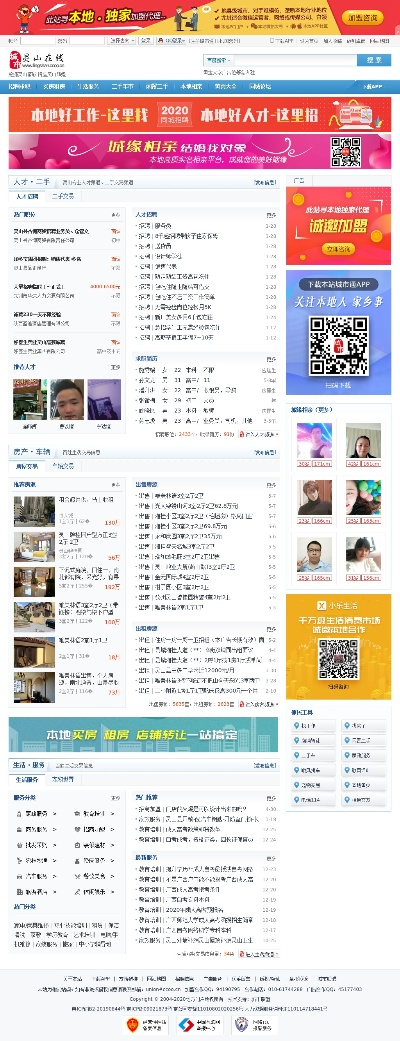400x1041 pixels.
Task: Open first recommended talent photo thumbnail
Action: pyautogui.click(x=29, y=400)
